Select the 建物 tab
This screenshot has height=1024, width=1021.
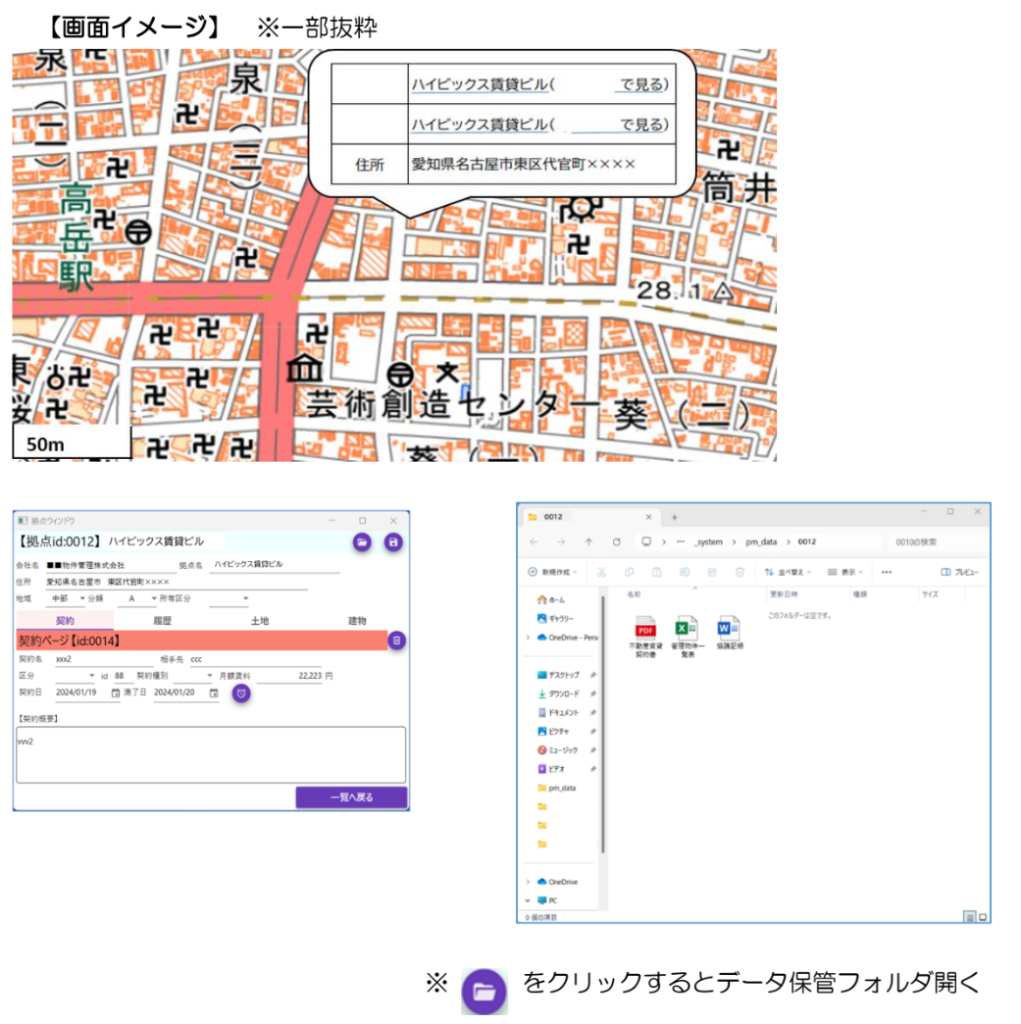pyautogui.click(x=356, y=621)
